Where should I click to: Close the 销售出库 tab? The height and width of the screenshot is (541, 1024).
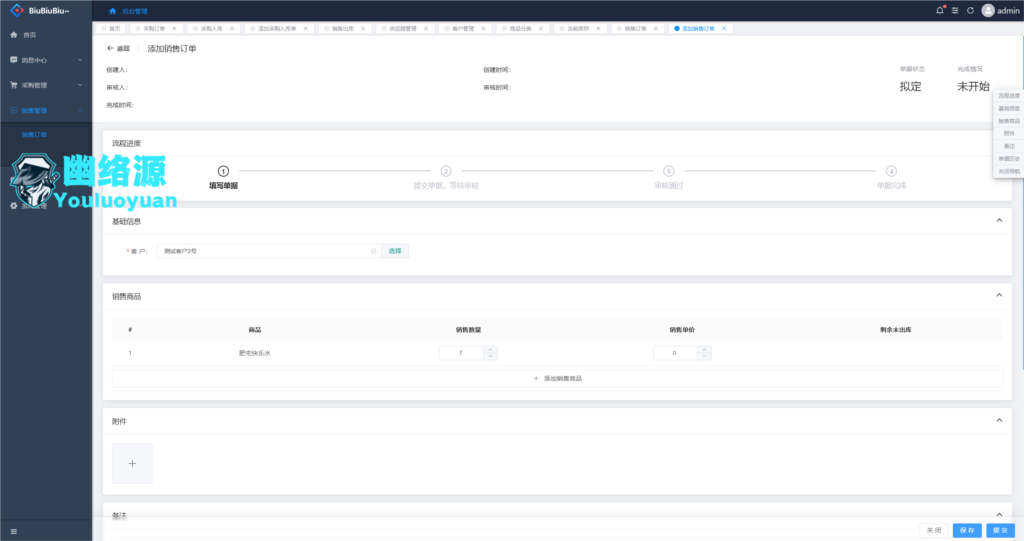pyautogui.click(x=363, y=29)
